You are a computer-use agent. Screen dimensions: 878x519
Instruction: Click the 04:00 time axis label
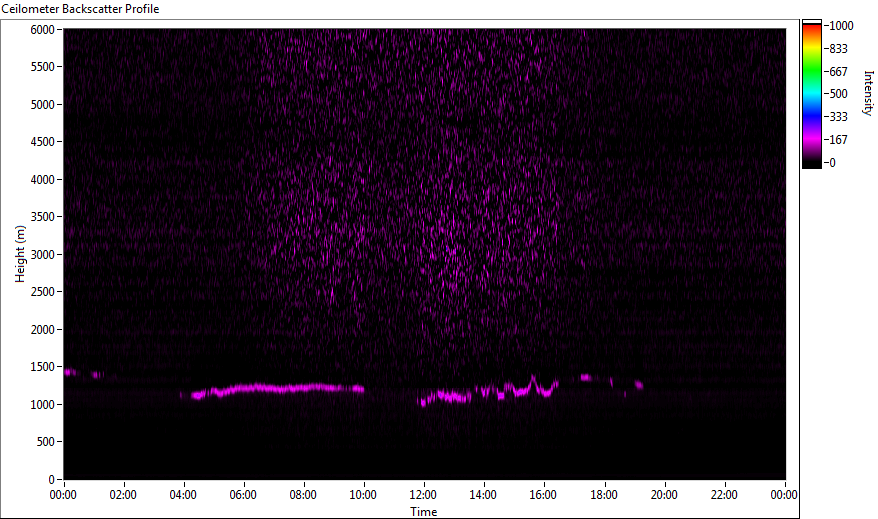click(183, 495)
